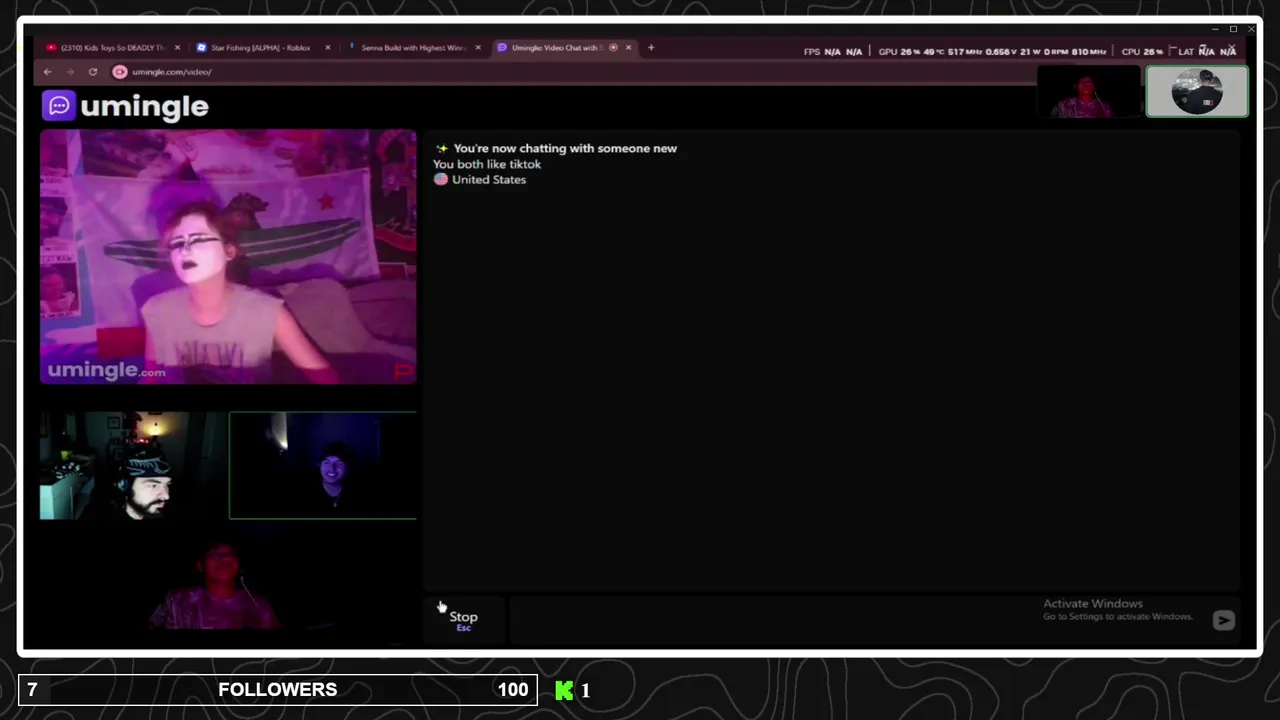Close the Umingle Video Chat tab
This screenshot has height=720, width=1280.
click(628, 47)
